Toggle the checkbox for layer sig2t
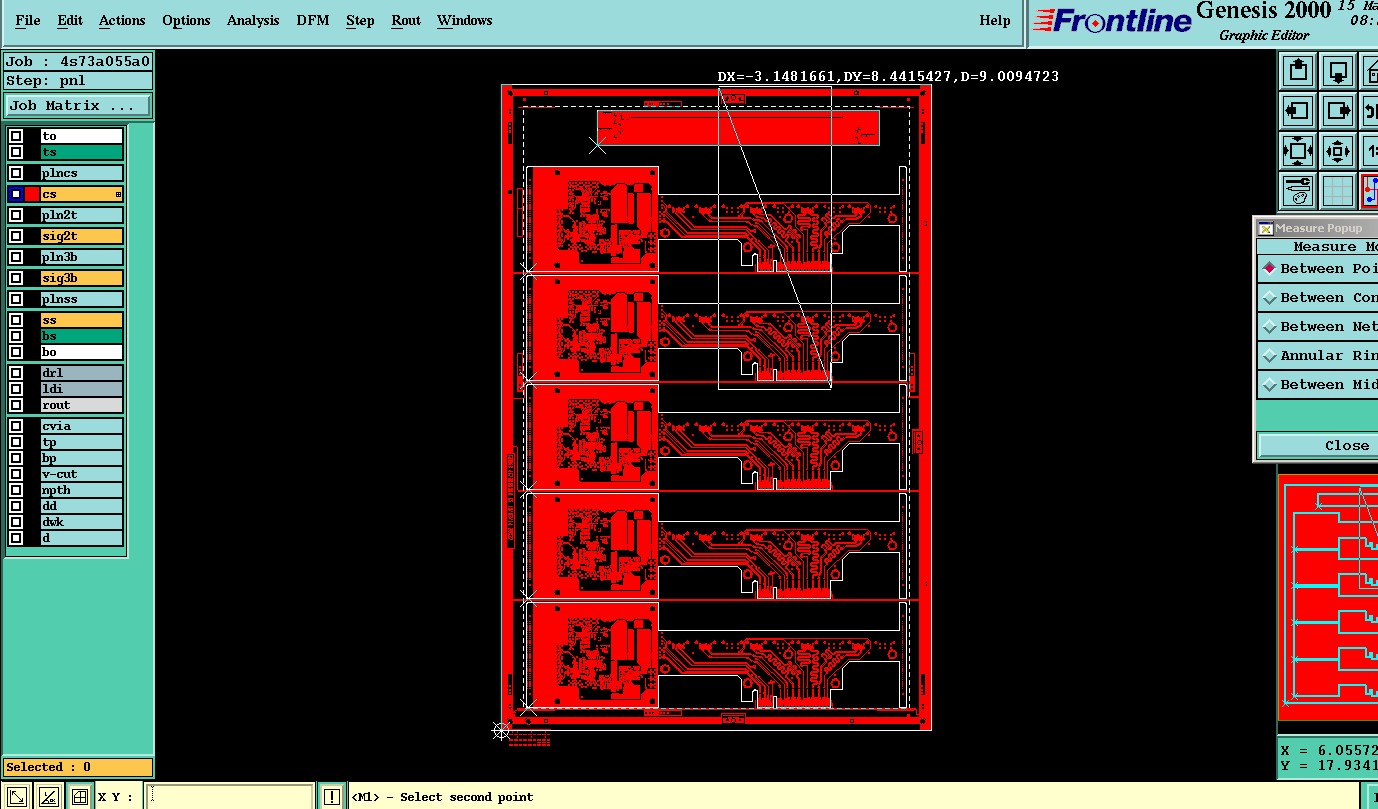The width and height of the screenshot is (1378, 809). tap(16, 236)
